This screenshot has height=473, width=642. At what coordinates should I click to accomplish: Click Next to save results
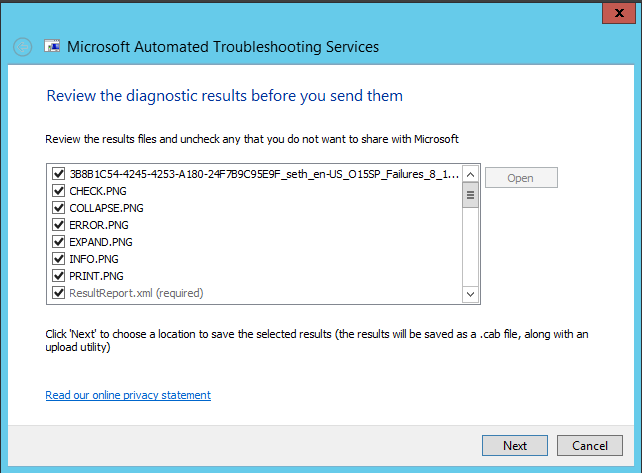point(515,446)
